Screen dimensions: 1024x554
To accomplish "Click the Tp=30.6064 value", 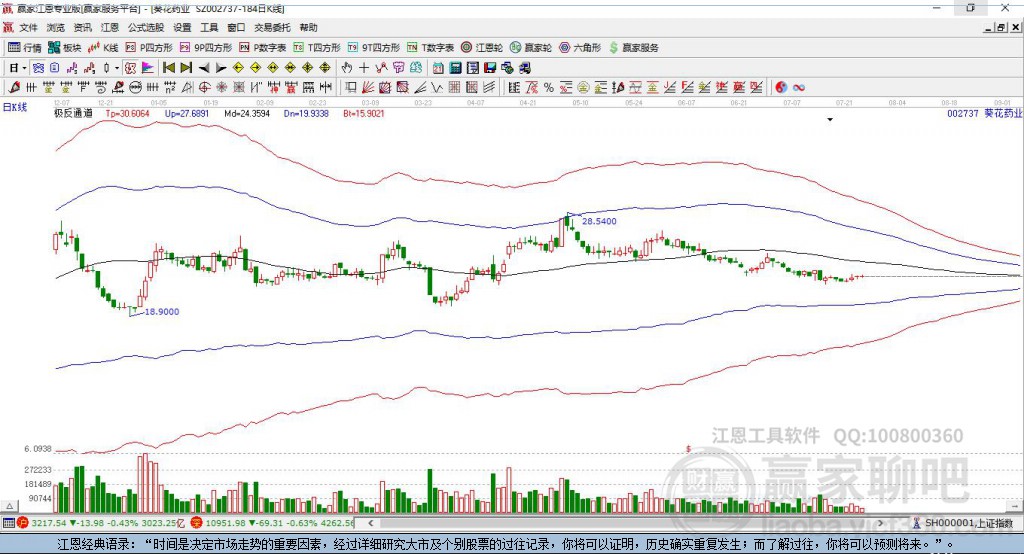I will [127, 113].
